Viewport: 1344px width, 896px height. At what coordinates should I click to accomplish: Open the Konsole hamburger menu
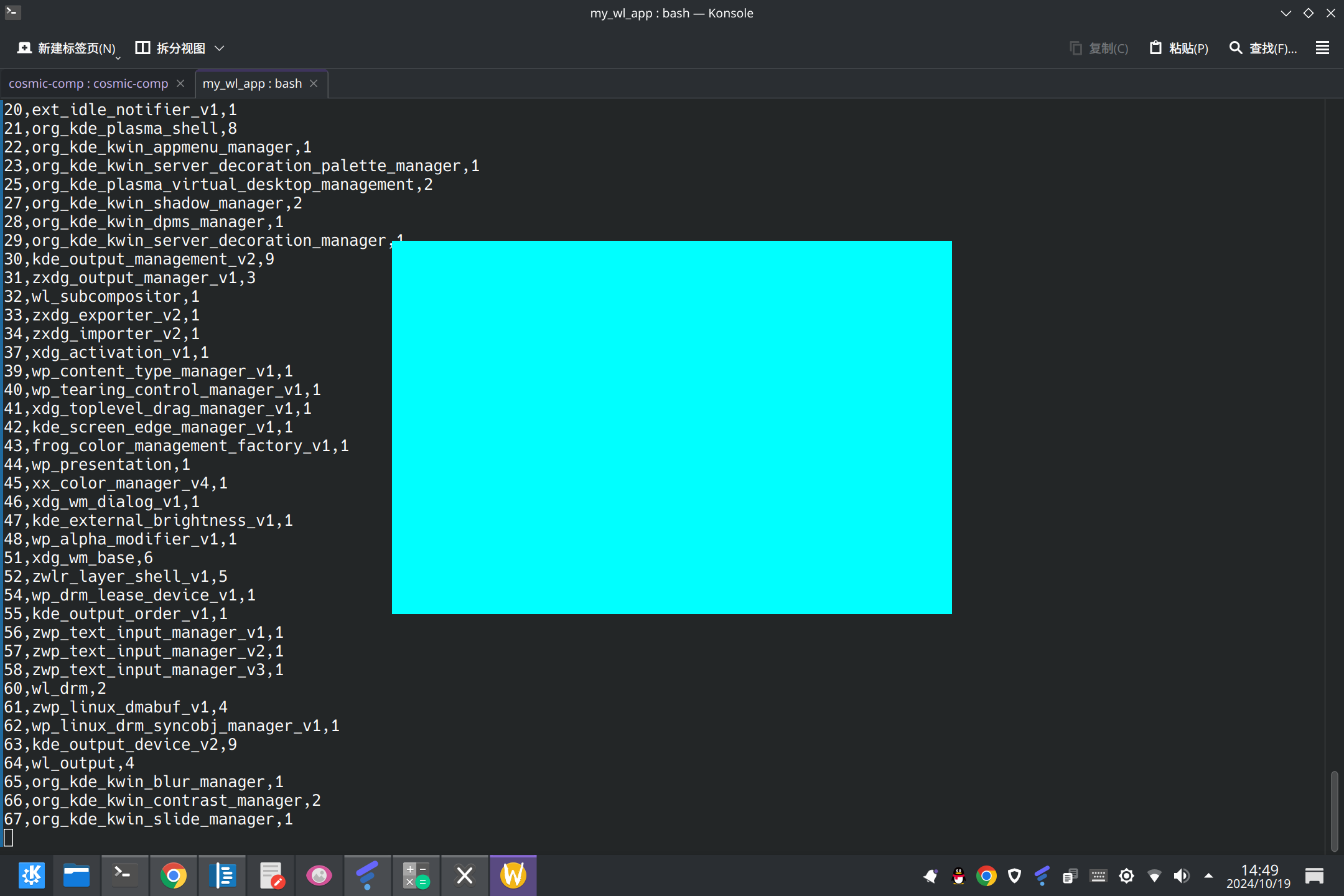click(x=1323, y=48)
